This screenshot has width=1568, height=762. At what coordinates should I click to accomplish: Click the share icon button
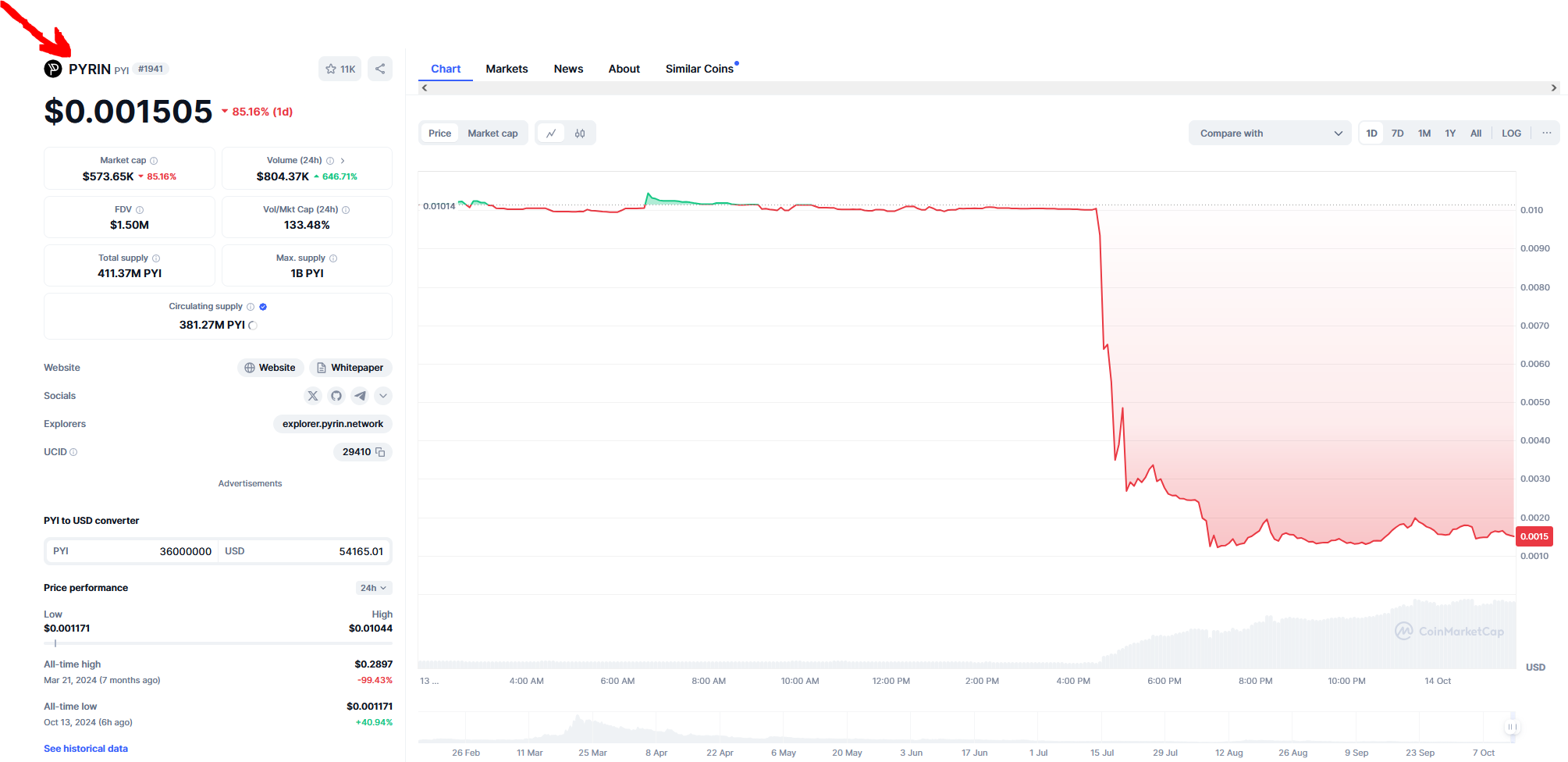[x=380, y=69]
